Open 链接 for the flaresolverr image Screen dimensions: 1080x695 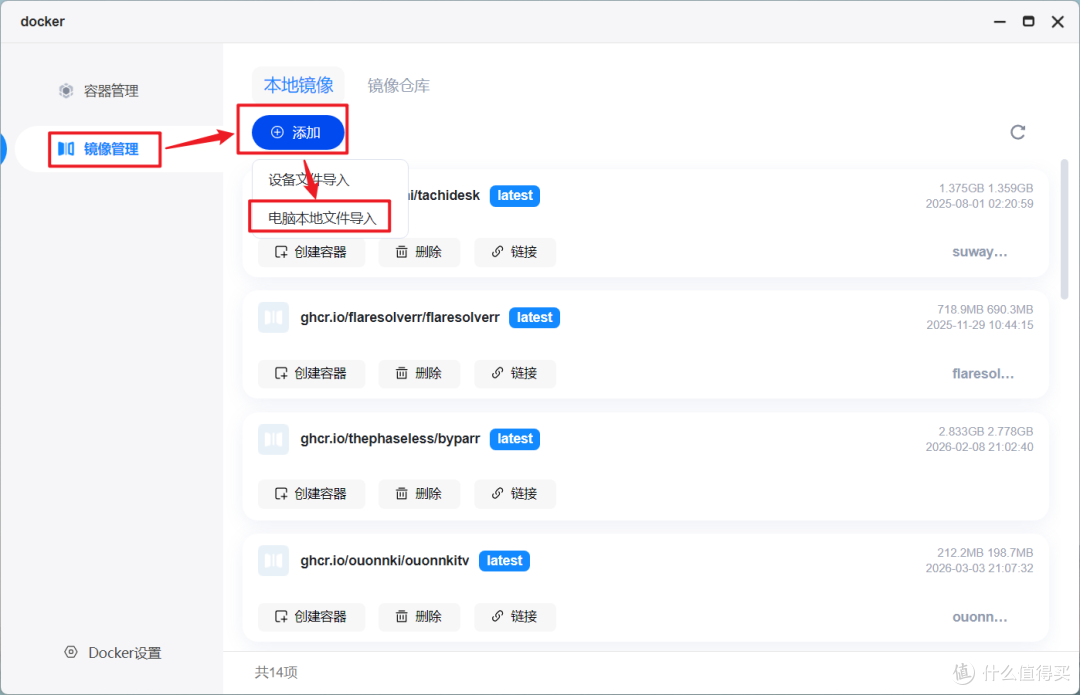pos(515,373)
